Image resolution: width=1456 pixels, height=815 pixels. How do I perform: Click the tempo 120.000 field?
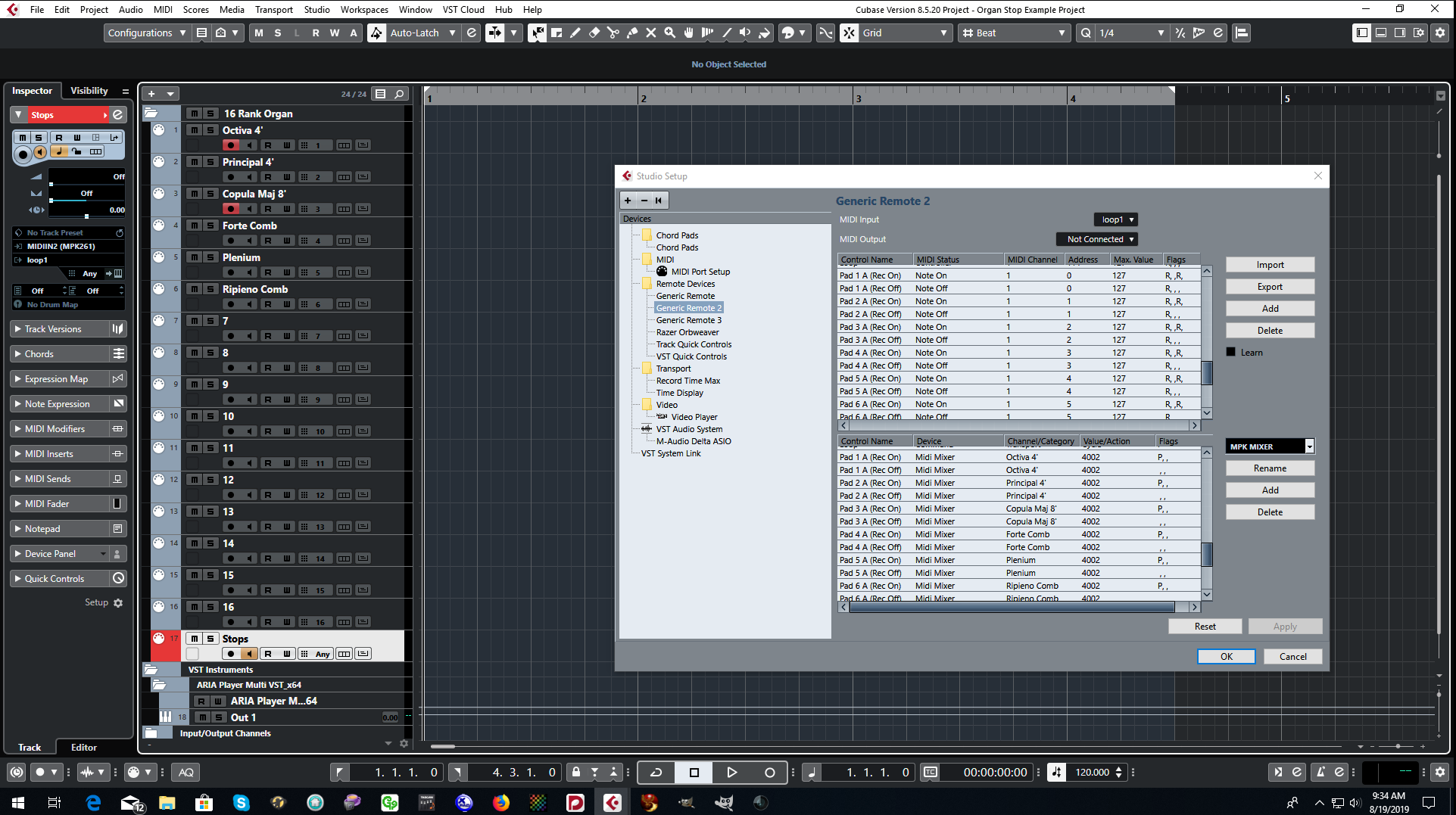pyautogui.click(x=1092, y=772)
